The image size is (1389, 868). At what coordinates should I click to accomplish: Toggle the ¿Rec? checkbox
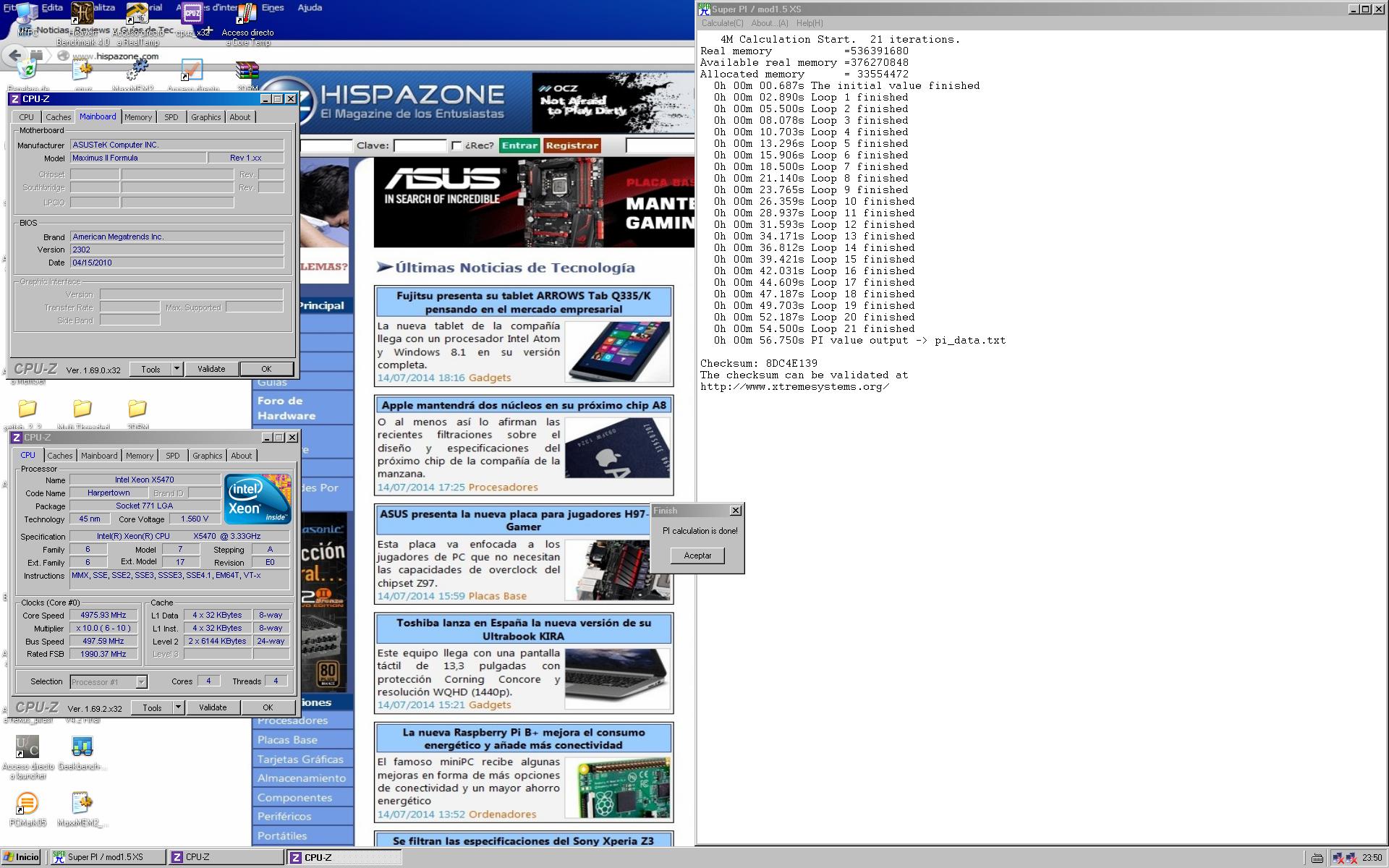(456, 145)
